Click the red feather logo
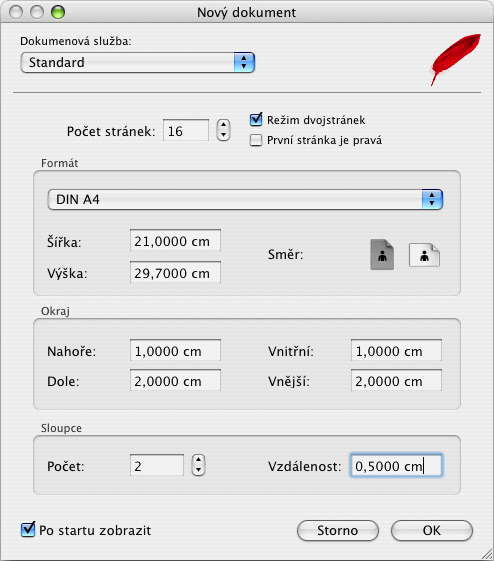The image size is (494, 561). (455, 59)
